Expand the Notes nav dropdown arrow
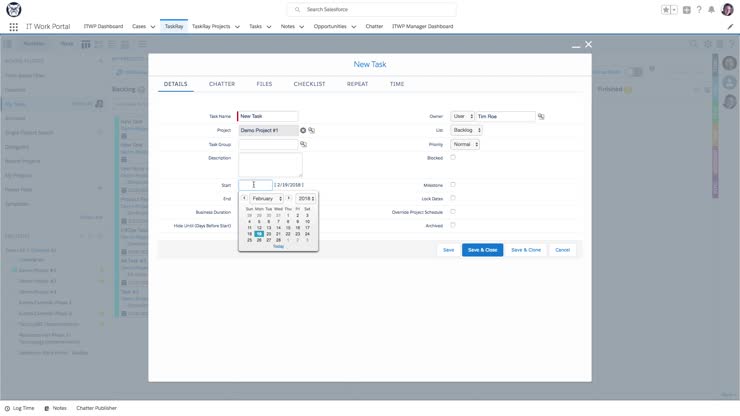This screenshot has width=740, height=416. [302, 27]
